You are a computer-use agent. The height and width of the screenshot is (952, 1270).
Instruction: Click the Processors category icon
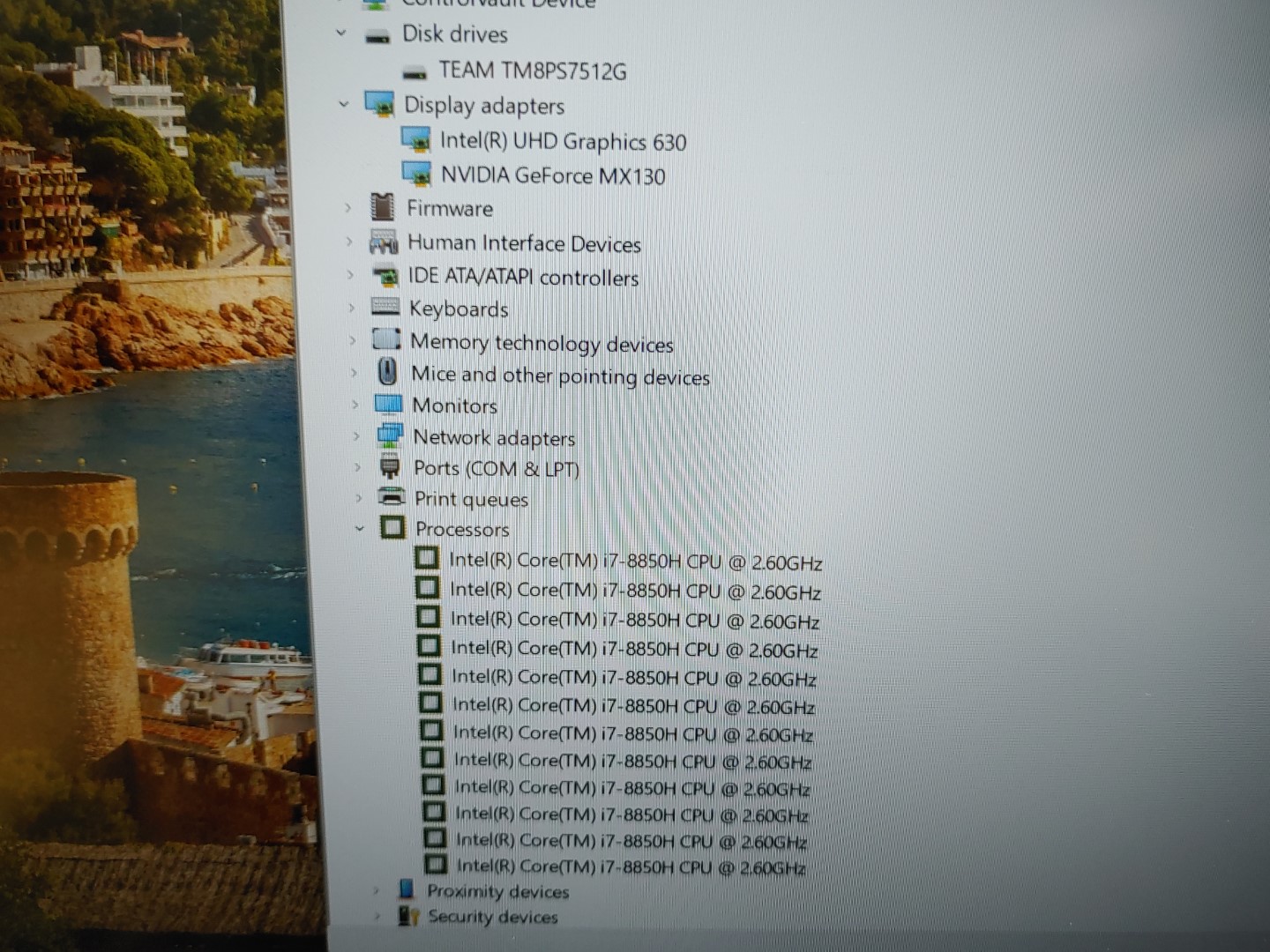(392, 527)
